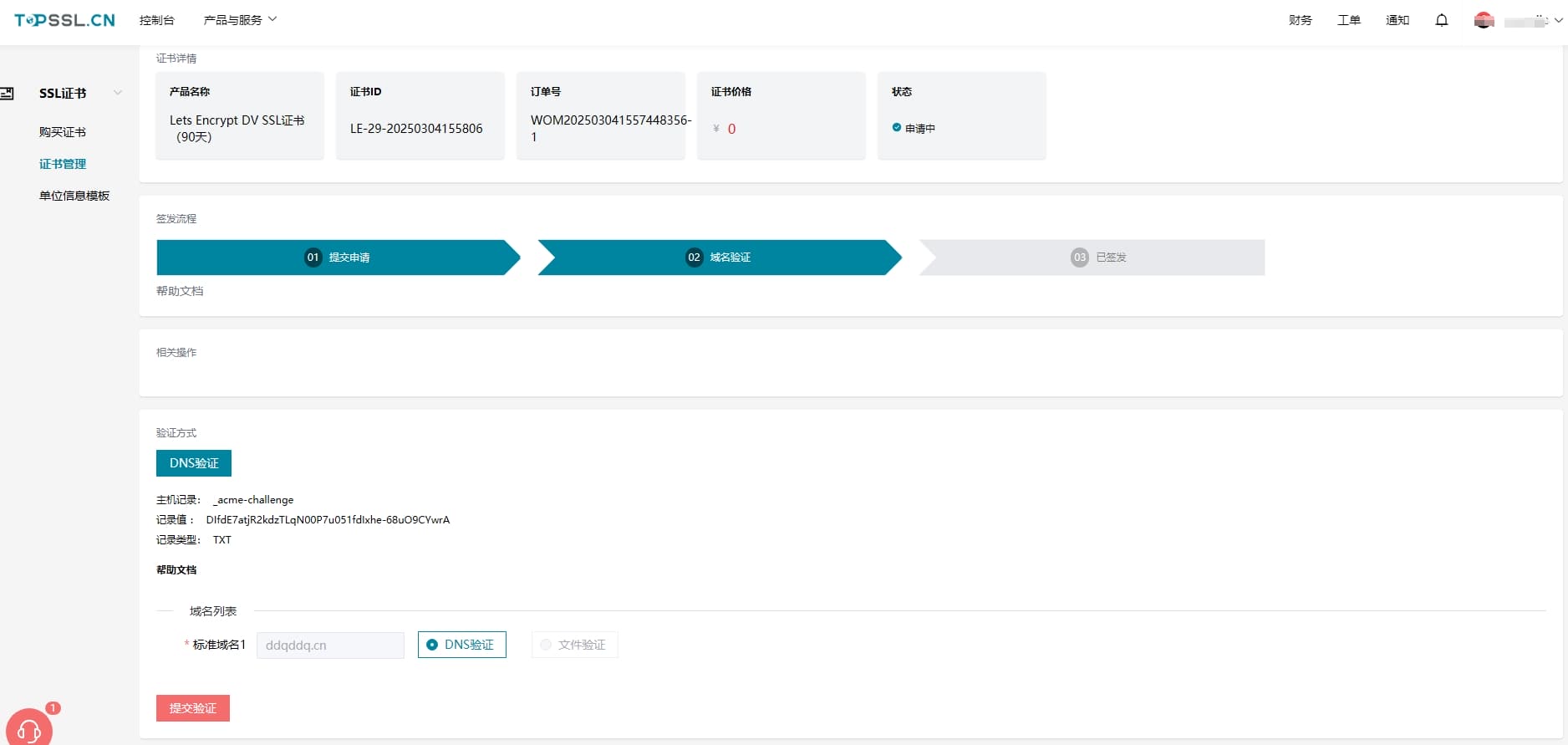Click step 02 domain verification circle
Viewport: 1568px width, 745px height.
point(694,258)
